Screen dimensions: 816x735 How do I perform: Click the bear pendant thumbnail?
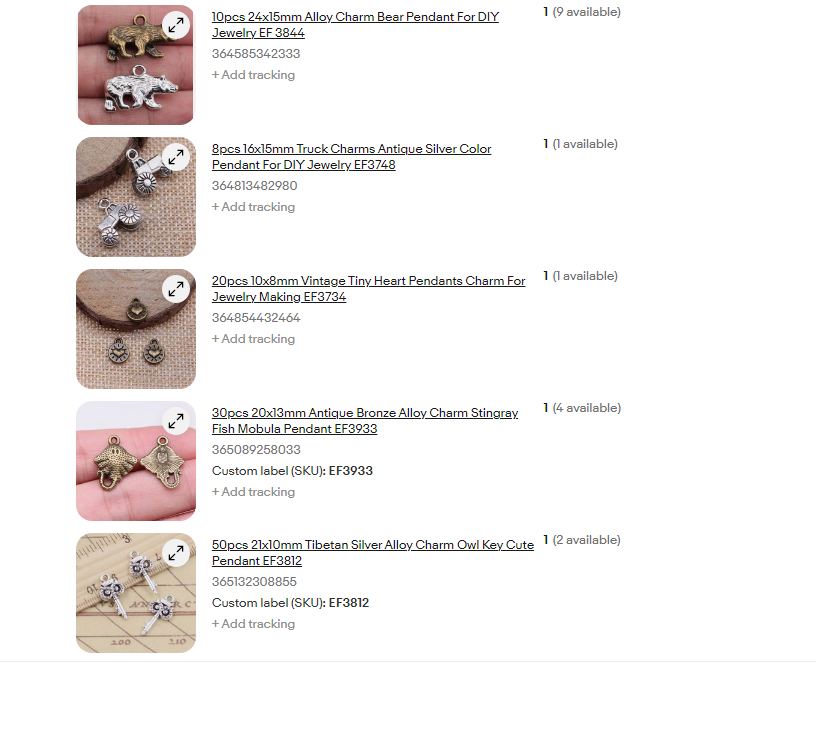(x=136, y=65)
